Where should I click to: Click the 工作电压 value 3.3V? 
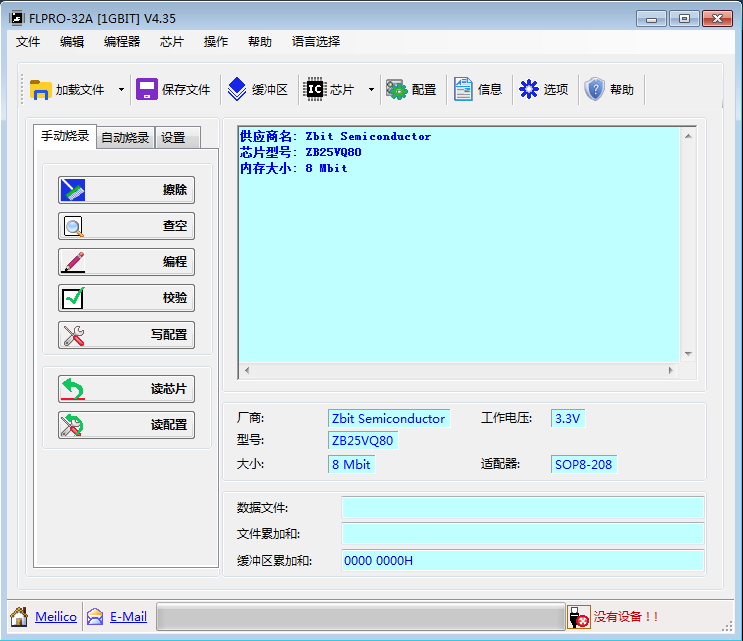568,419
